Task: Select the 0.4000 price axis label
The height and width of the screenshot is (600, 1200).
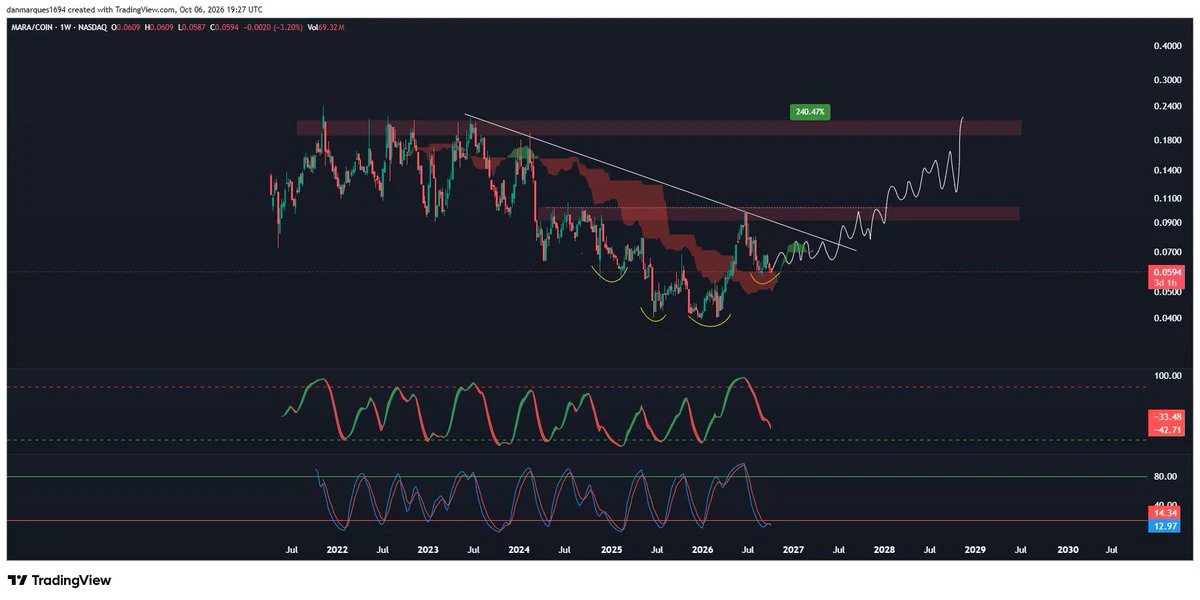Action: 1166,46
